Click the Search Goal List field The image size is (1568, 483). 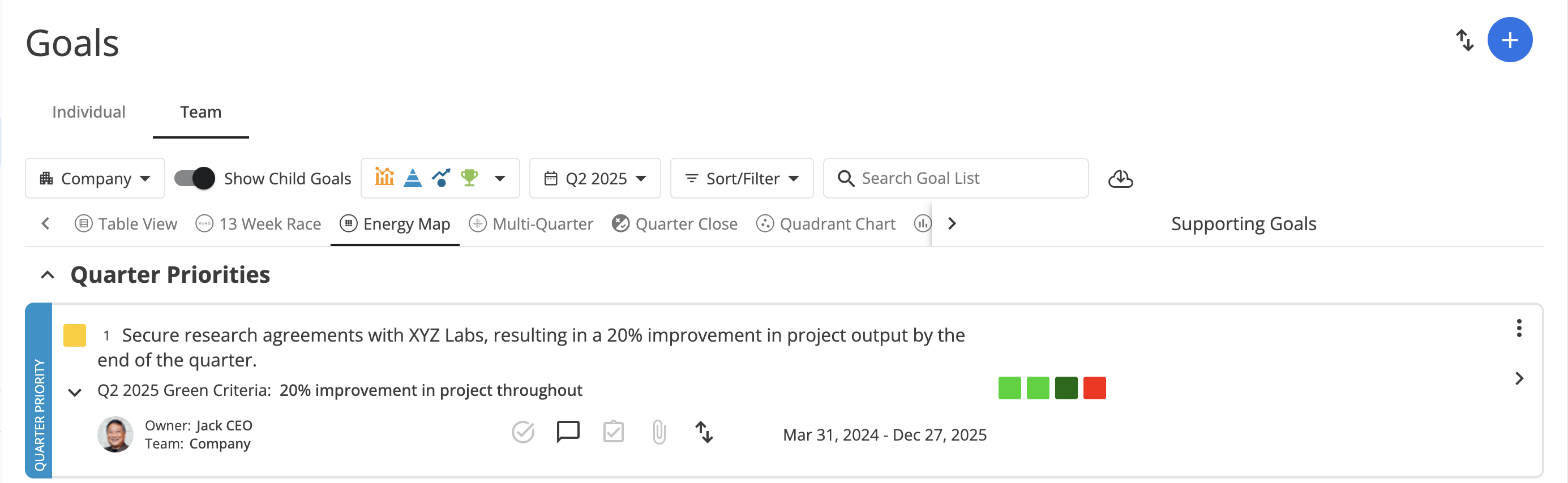(956, 178)
